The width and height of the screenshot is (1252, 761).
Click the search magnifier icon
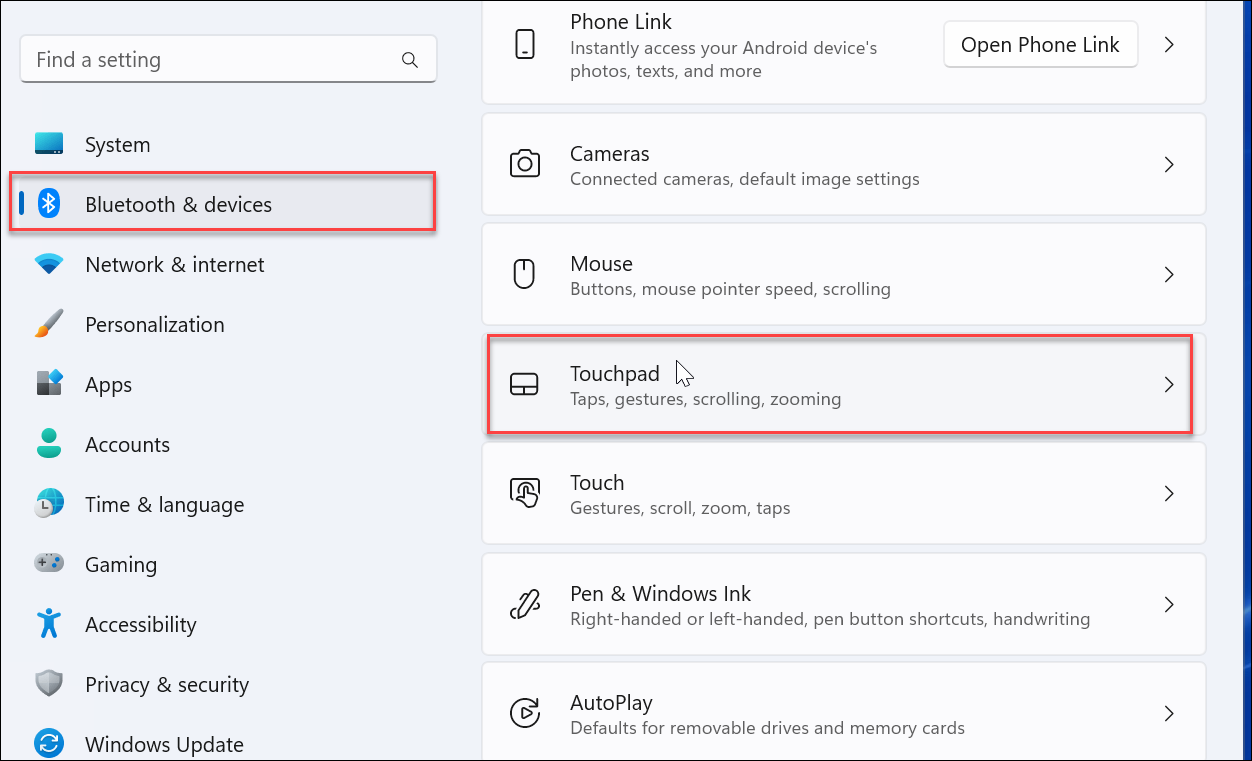click(410, 60)
